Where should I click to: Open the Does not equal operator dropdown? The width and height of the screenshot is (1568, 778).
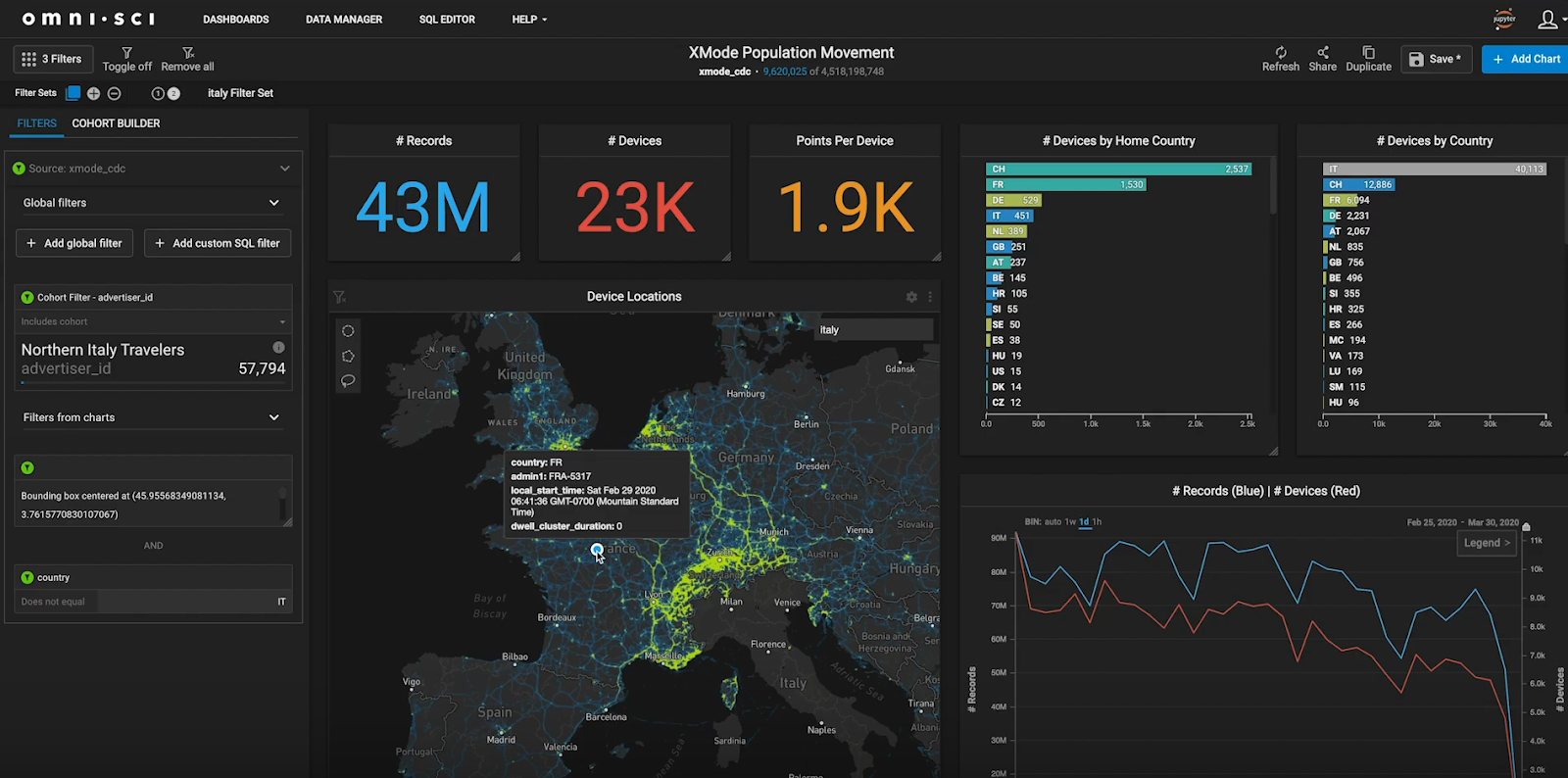point(56,602)
